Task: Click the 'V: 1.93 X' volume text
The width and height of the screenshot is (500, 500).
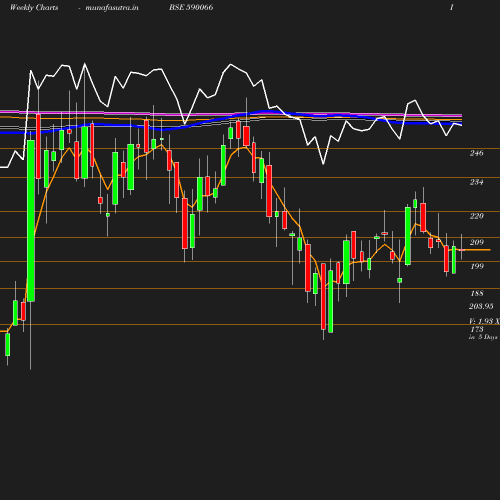Action: click(484, 321)
